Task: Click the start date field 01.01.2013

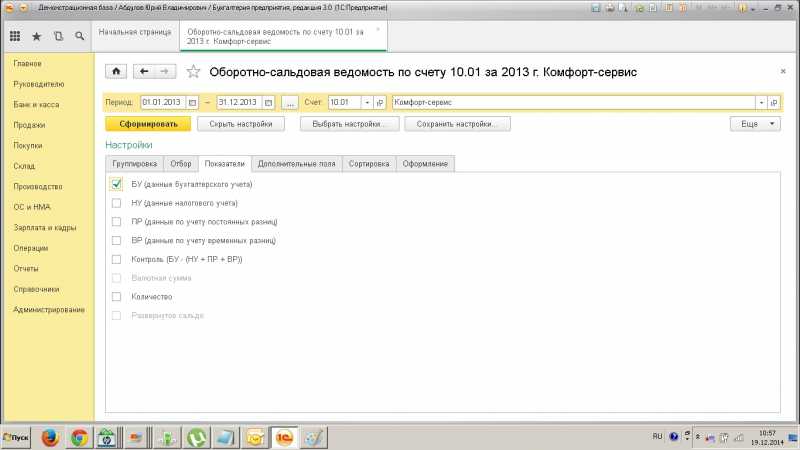Action: tap(163, 103)
